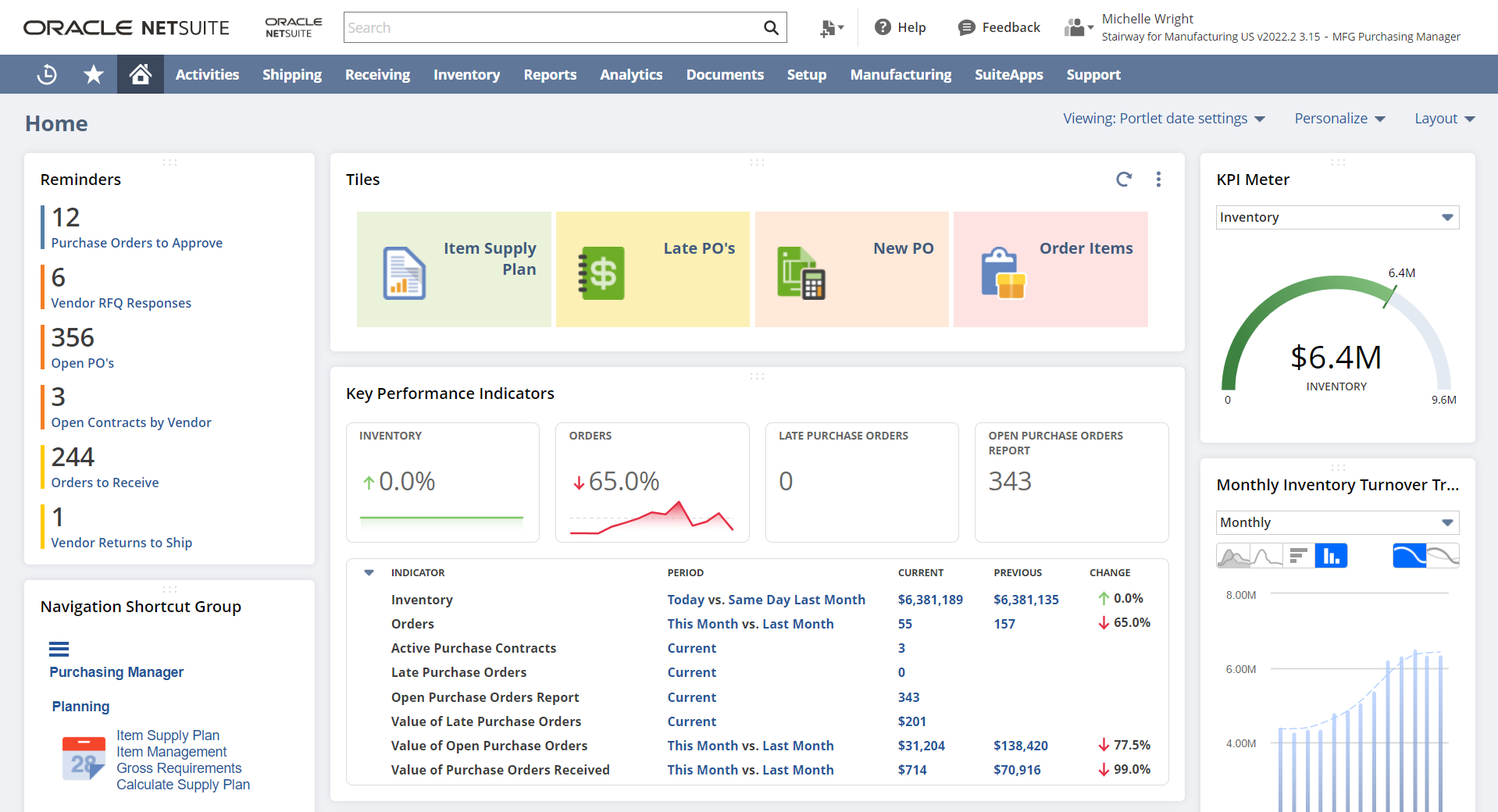Toggle the multi-line comparison view
The image size is (1498, 812).
coord(1443,556)
